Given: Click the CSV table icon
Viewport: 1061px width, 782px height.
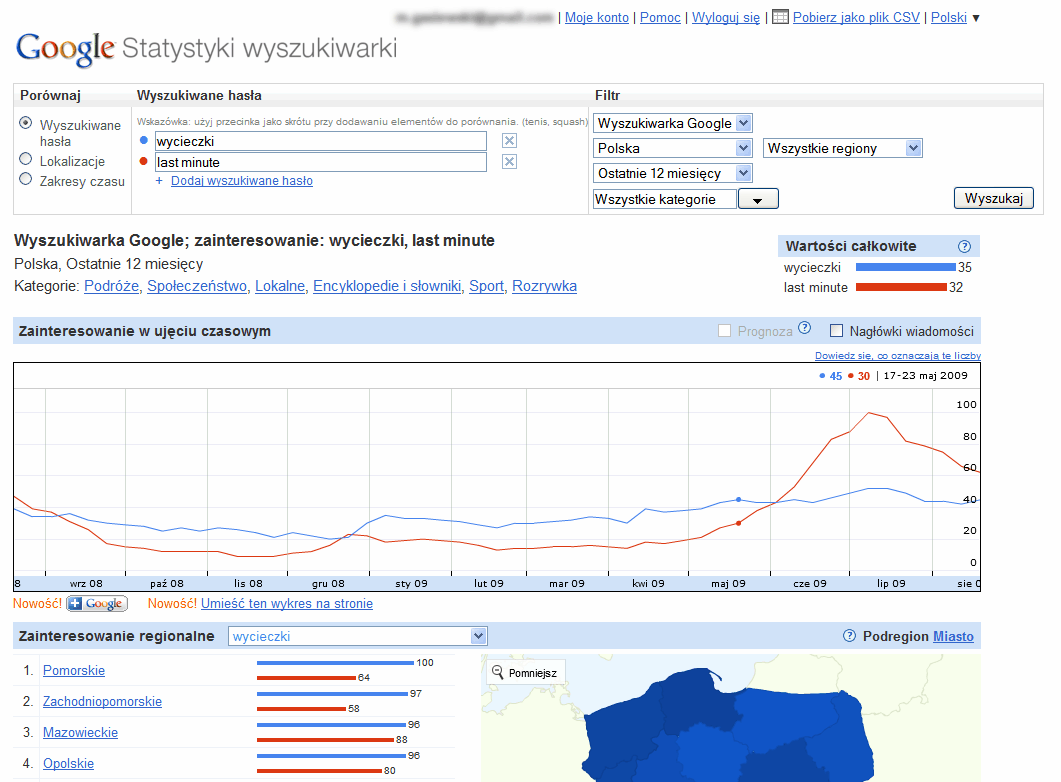Looking at the screenshot, I should coord(780,17).
